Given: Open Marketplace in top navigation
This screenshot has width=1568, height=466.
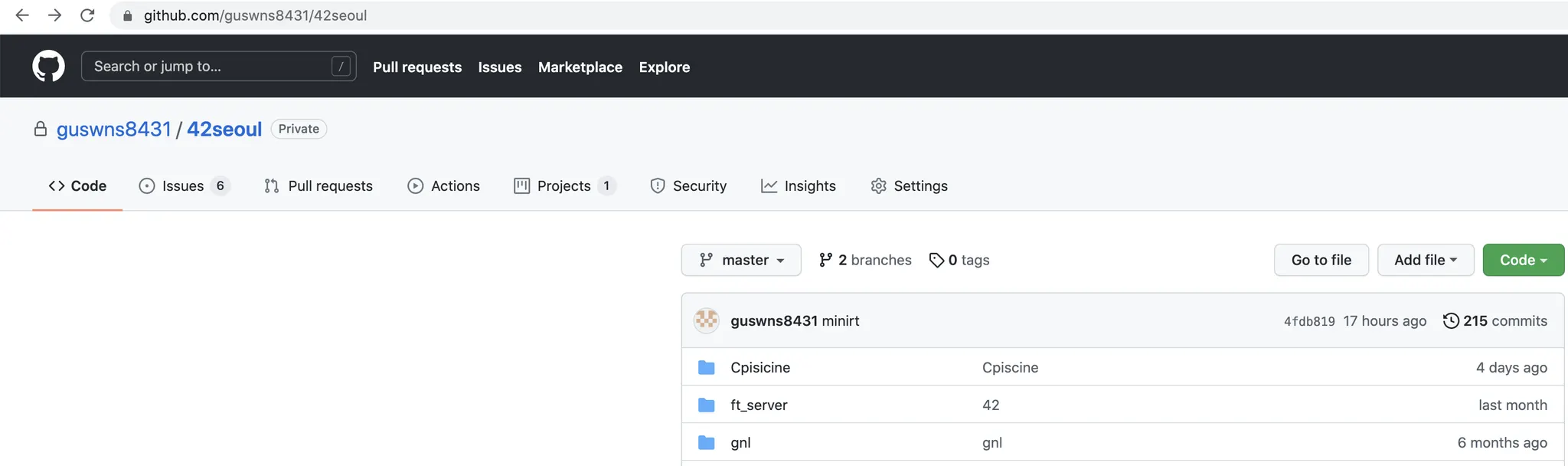Looking at the screenshot, I should point(580,67).
